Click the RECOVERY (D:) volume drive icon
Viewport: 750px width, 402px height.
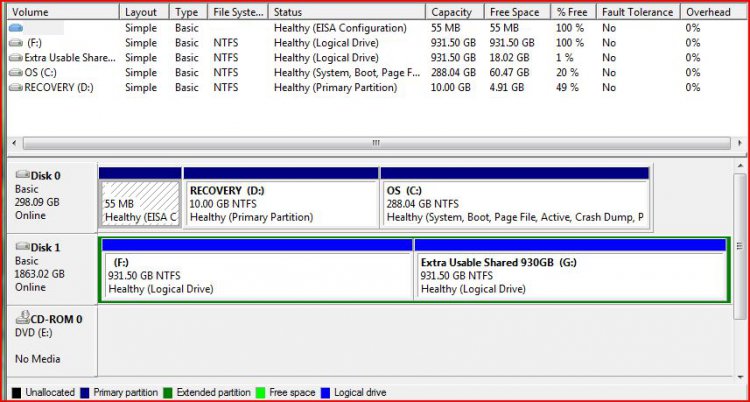(16, 88)
